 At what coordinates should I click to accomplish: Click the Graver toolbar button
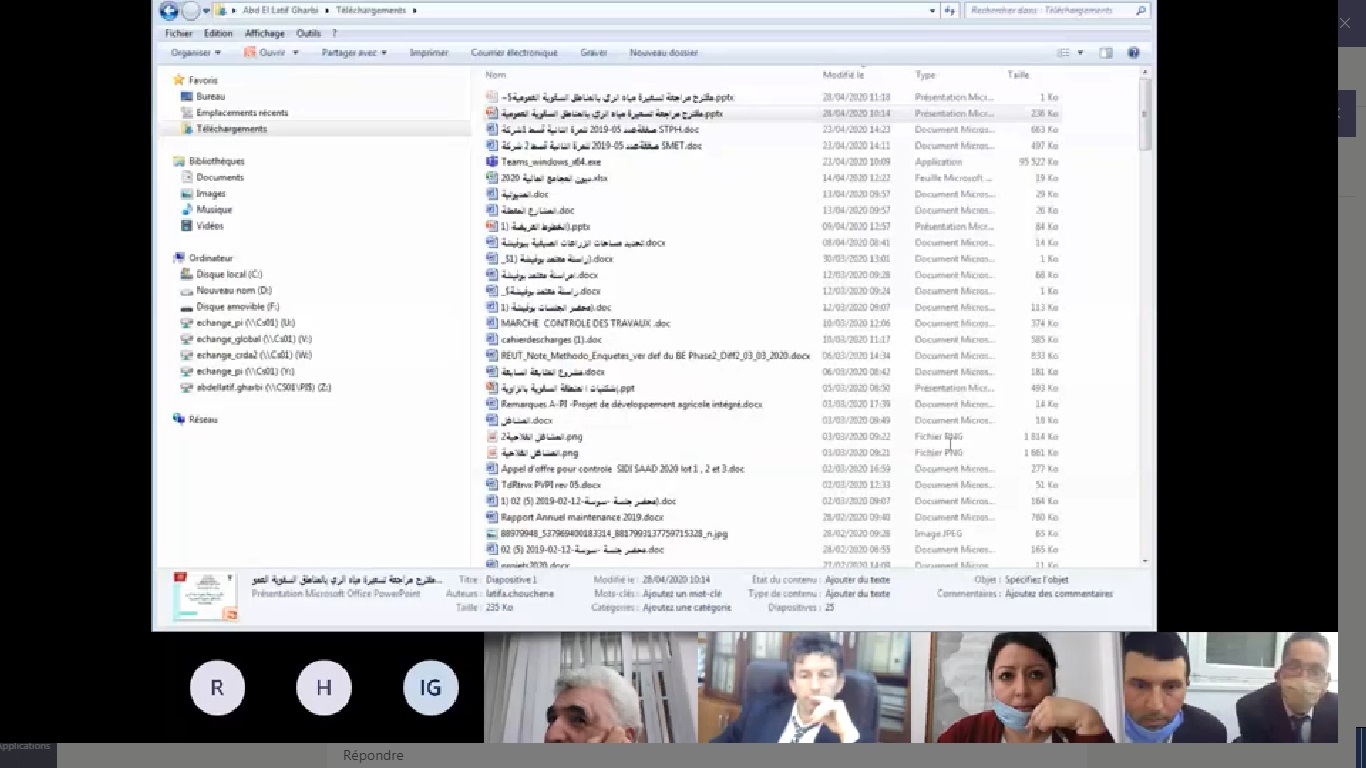(x=593, y=52)
